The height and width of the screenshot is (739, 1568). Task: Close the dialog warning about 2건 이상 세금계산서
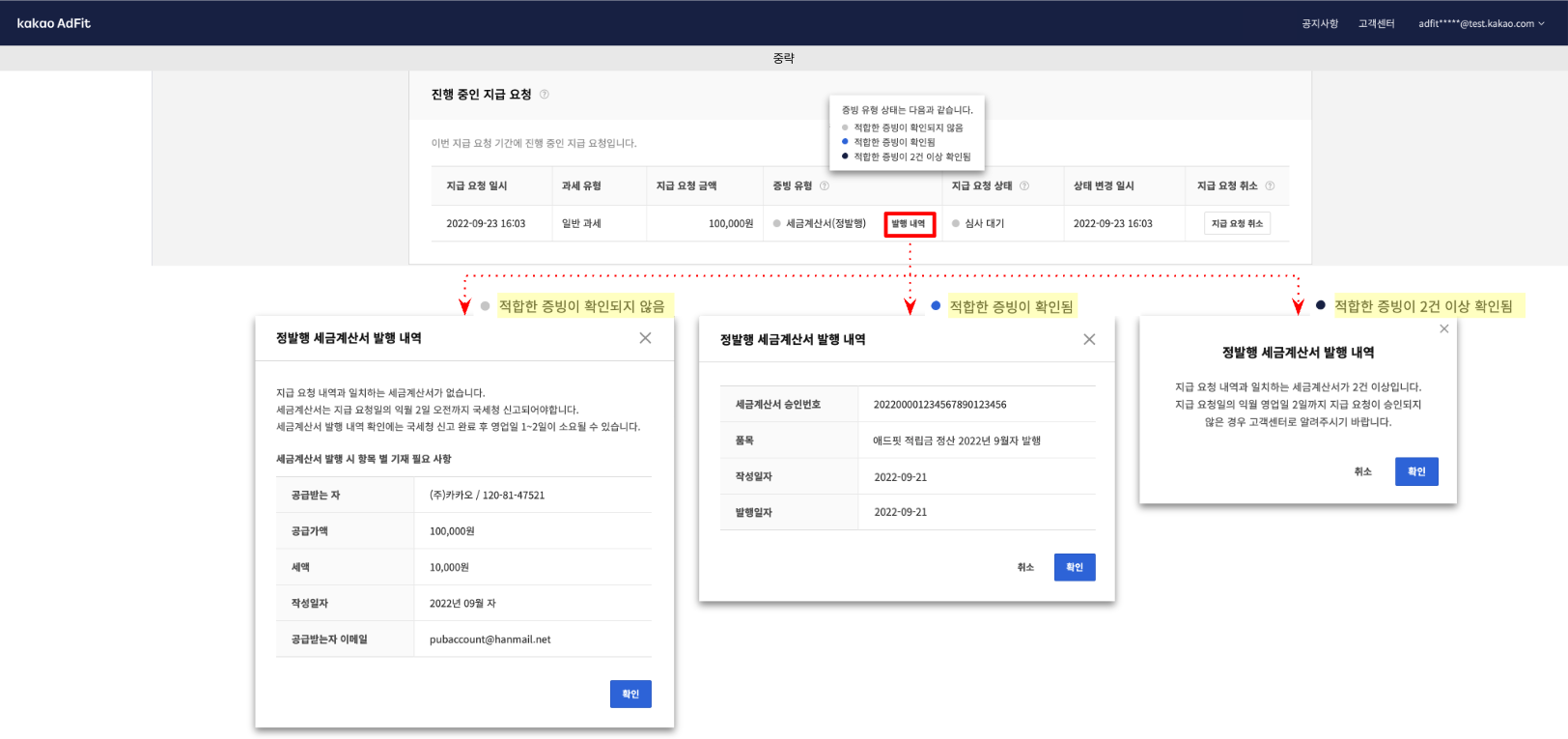point(1443,329)
